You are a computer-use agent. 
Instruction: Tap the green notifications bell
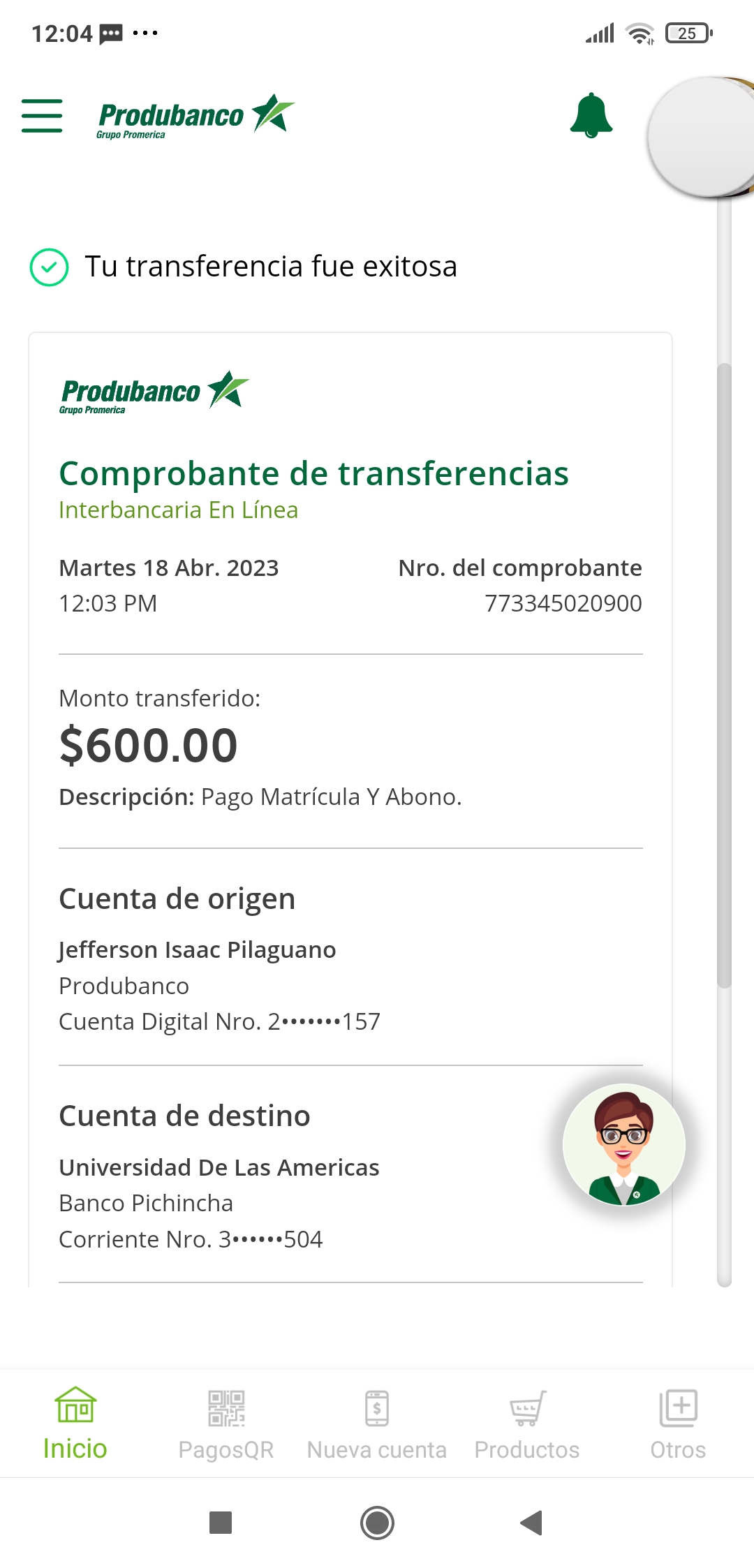point(591,116)
